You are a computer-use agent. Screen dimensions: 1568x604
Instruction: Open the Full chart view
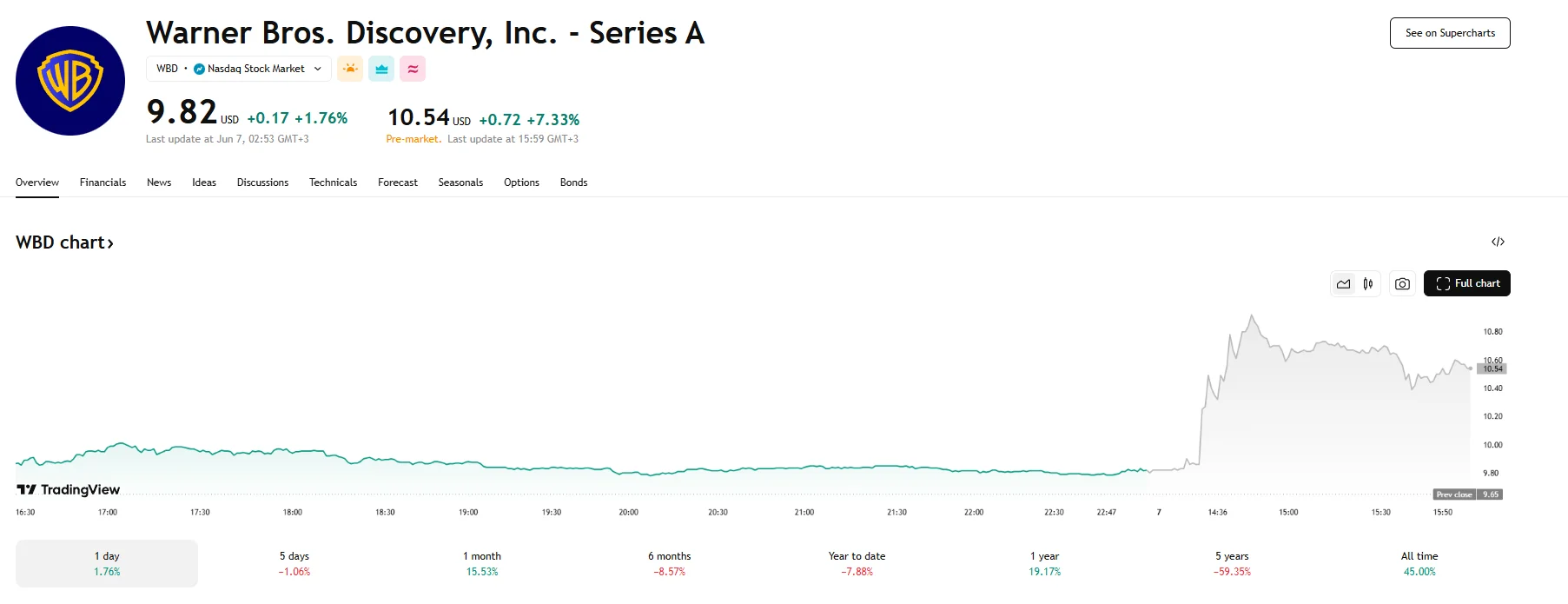coord(1466,282)
